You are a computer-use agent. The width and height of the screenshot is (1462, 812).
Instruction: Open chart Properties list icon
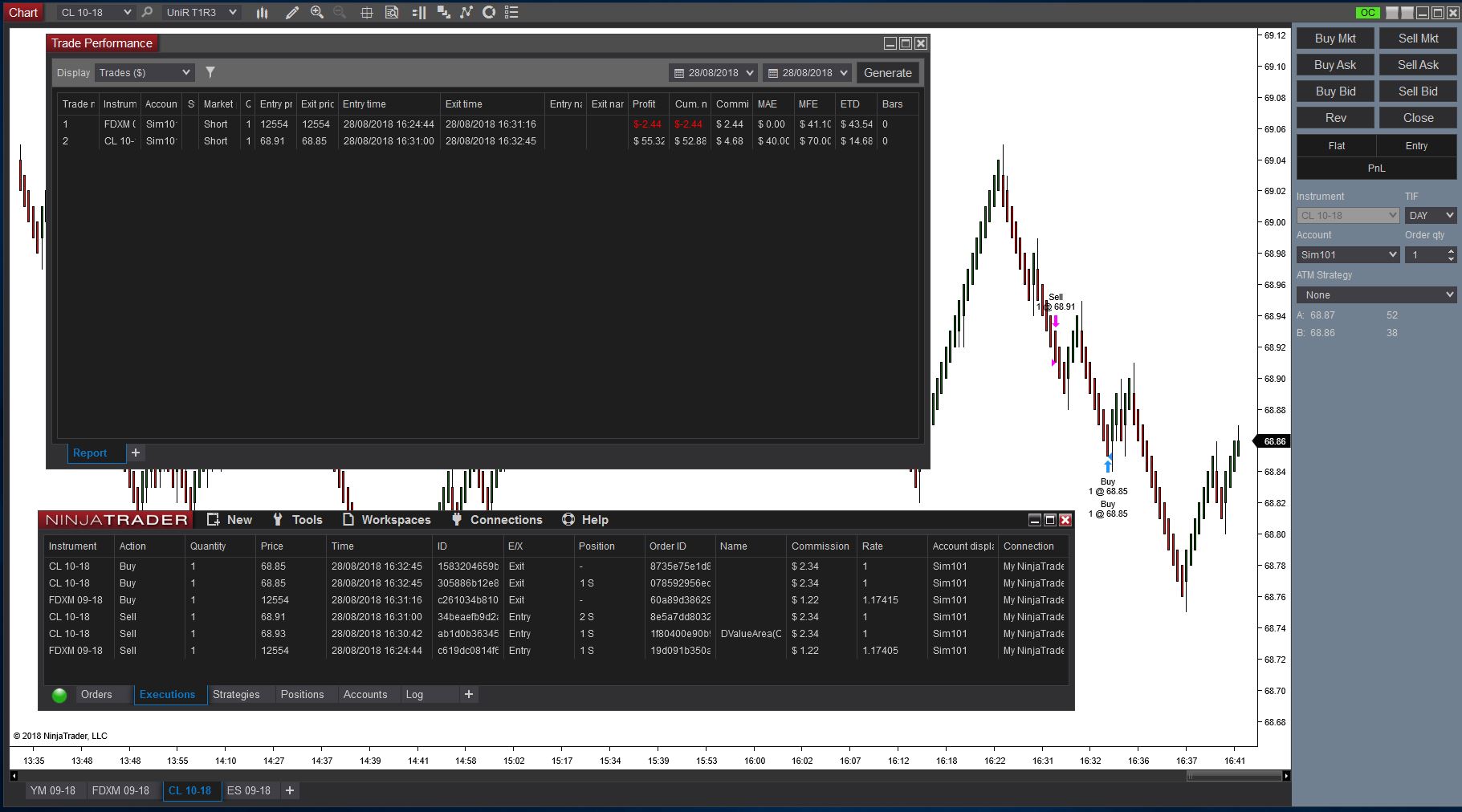(511, 13)
